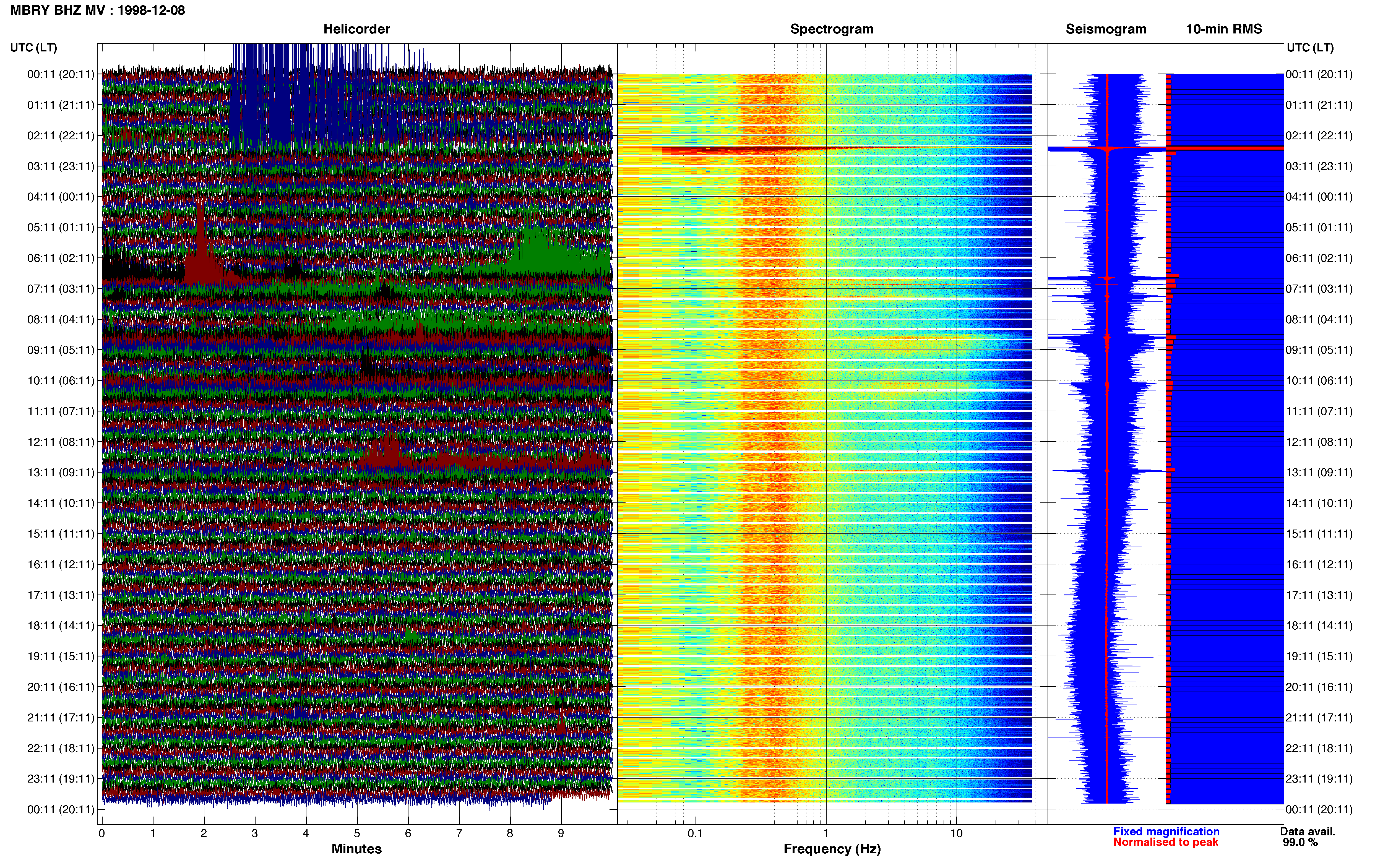Click RMS-side time label 18:11 (14:11)
Viewport: 1388px width, 868px height.
pos(1319,626)
